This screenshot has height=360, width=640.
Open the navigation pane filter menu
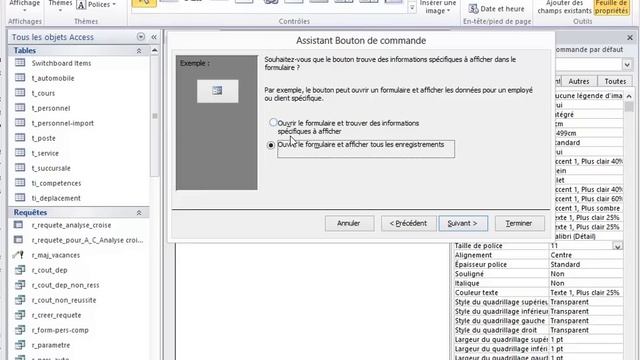[x=141, y=37]
